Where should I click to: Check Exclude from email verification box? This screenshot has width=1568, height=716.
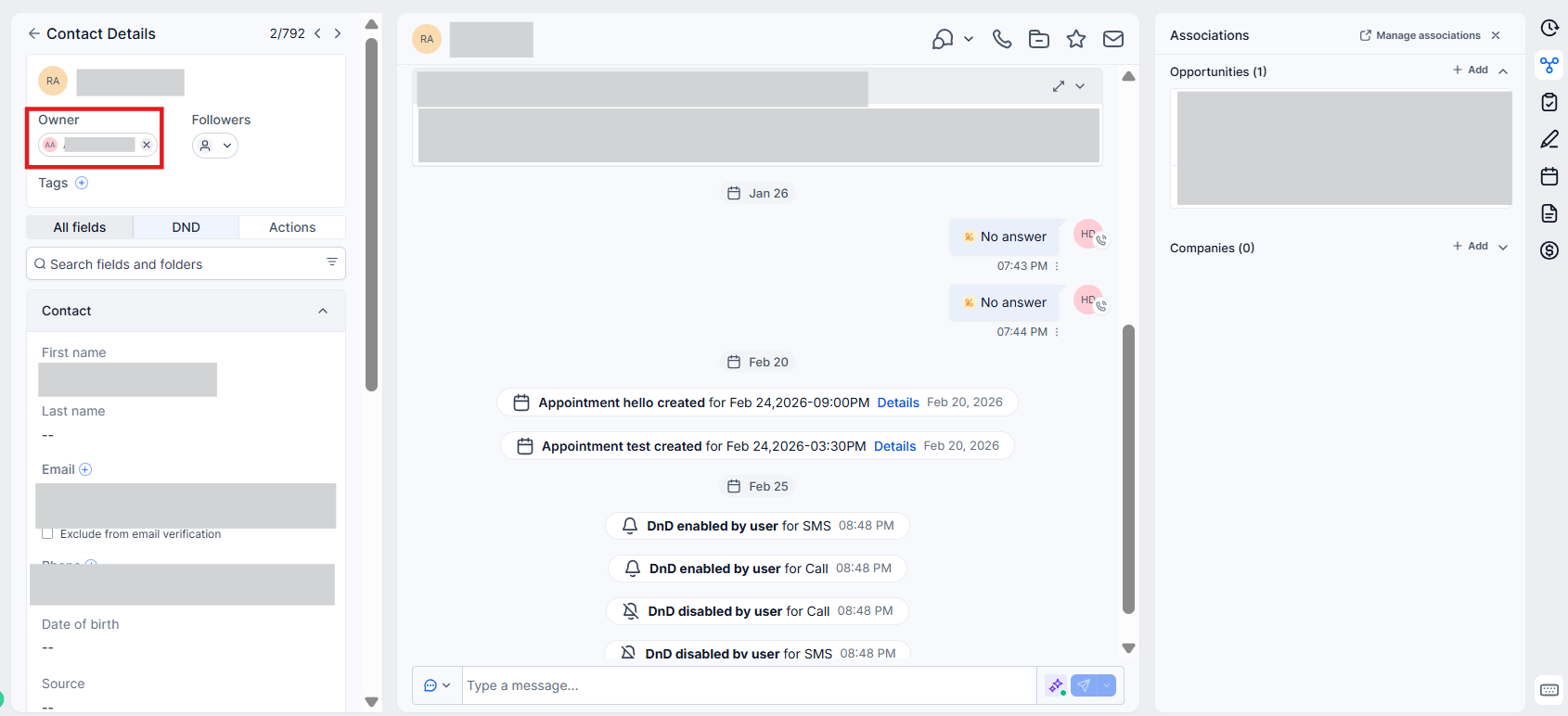point(47,534)
